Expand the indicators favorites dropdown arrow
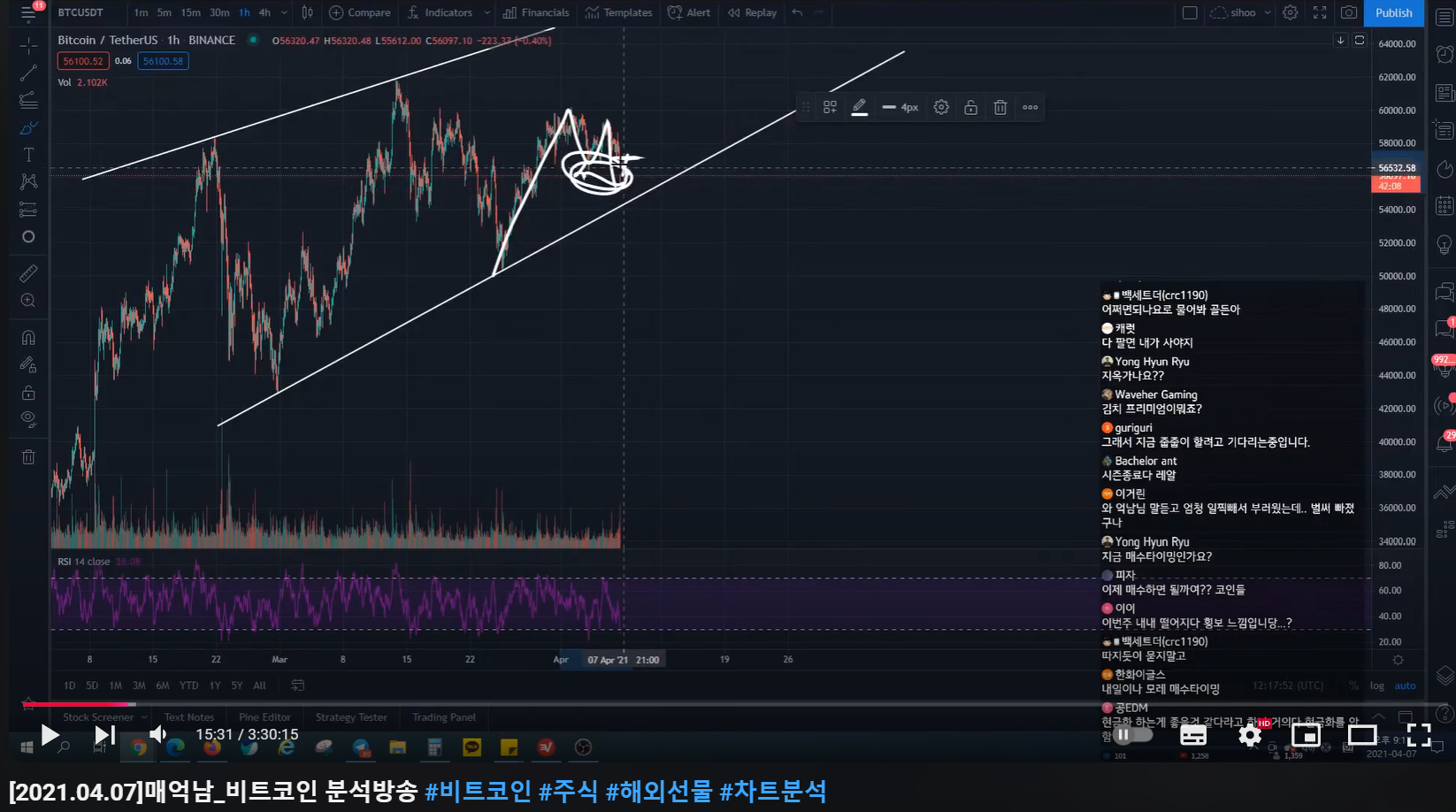The height and width of the screenshot is (812, 1456). pyautogui.click(x=487, y=12)
